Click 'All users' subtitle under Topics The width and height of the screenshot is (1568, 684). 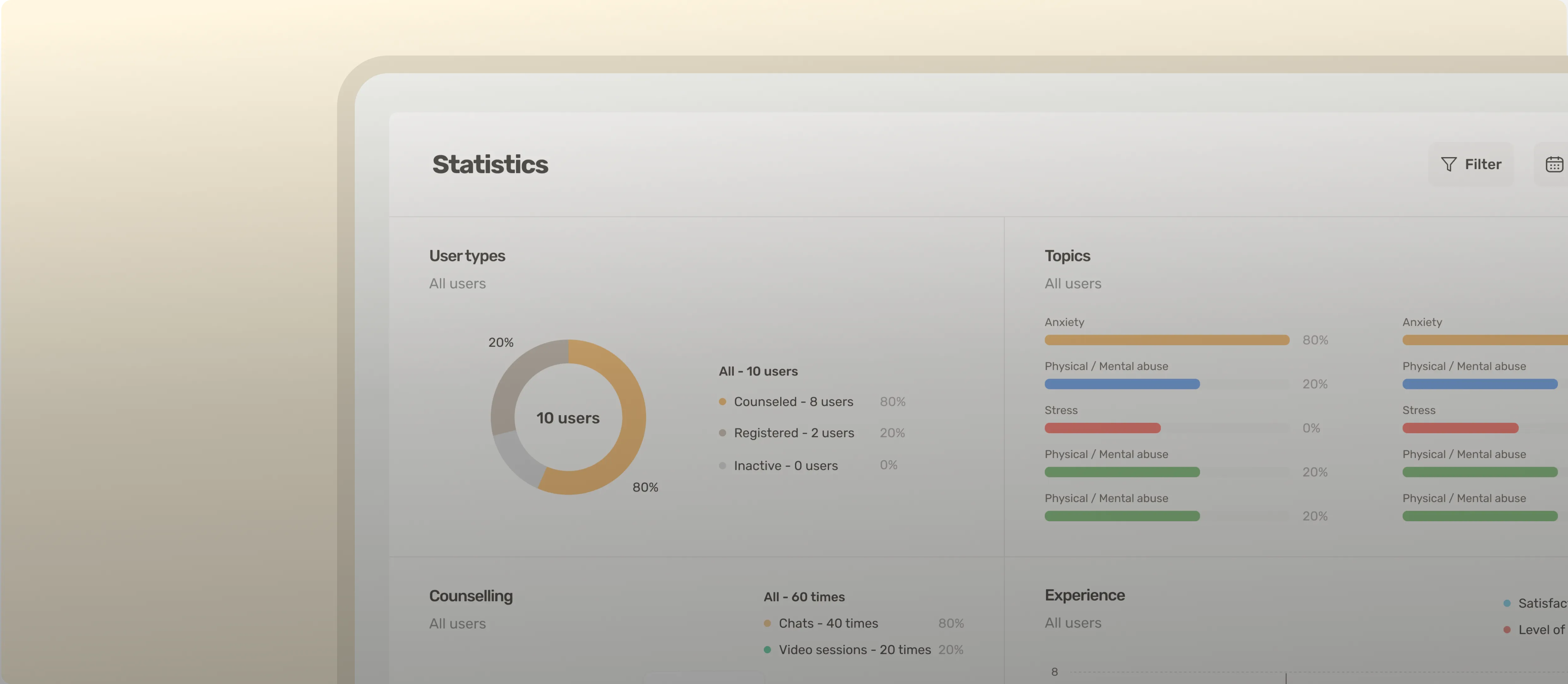pyautogui.click(x=1072, y=284)
